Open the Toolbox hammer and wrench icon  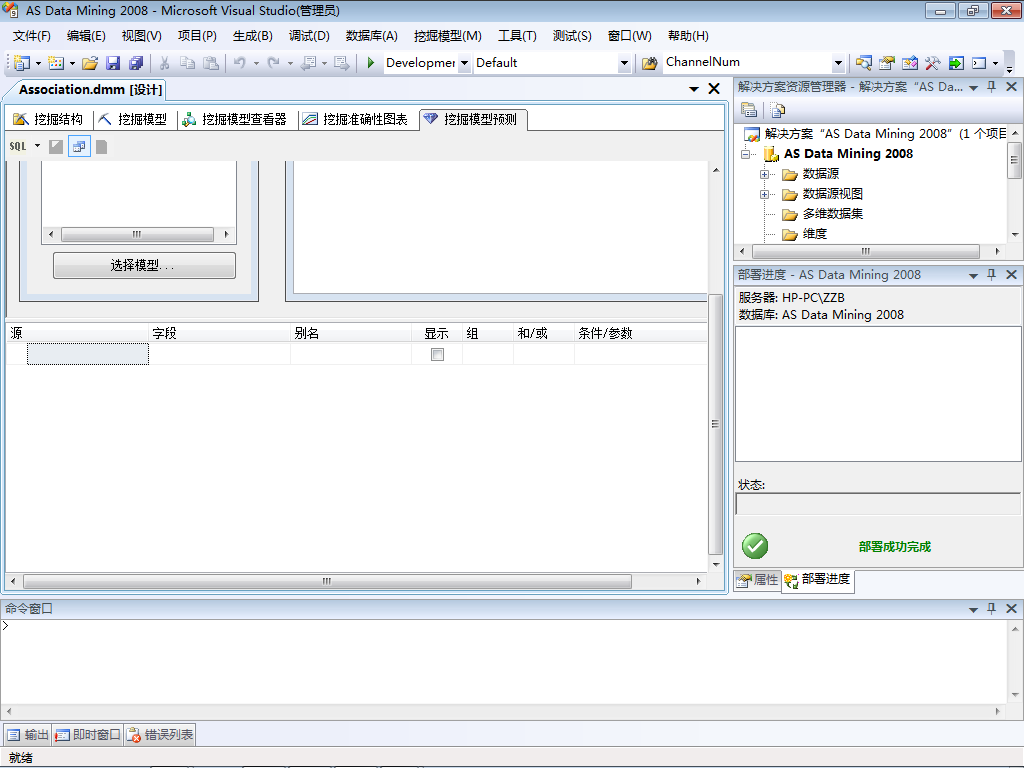coord(933,63)
